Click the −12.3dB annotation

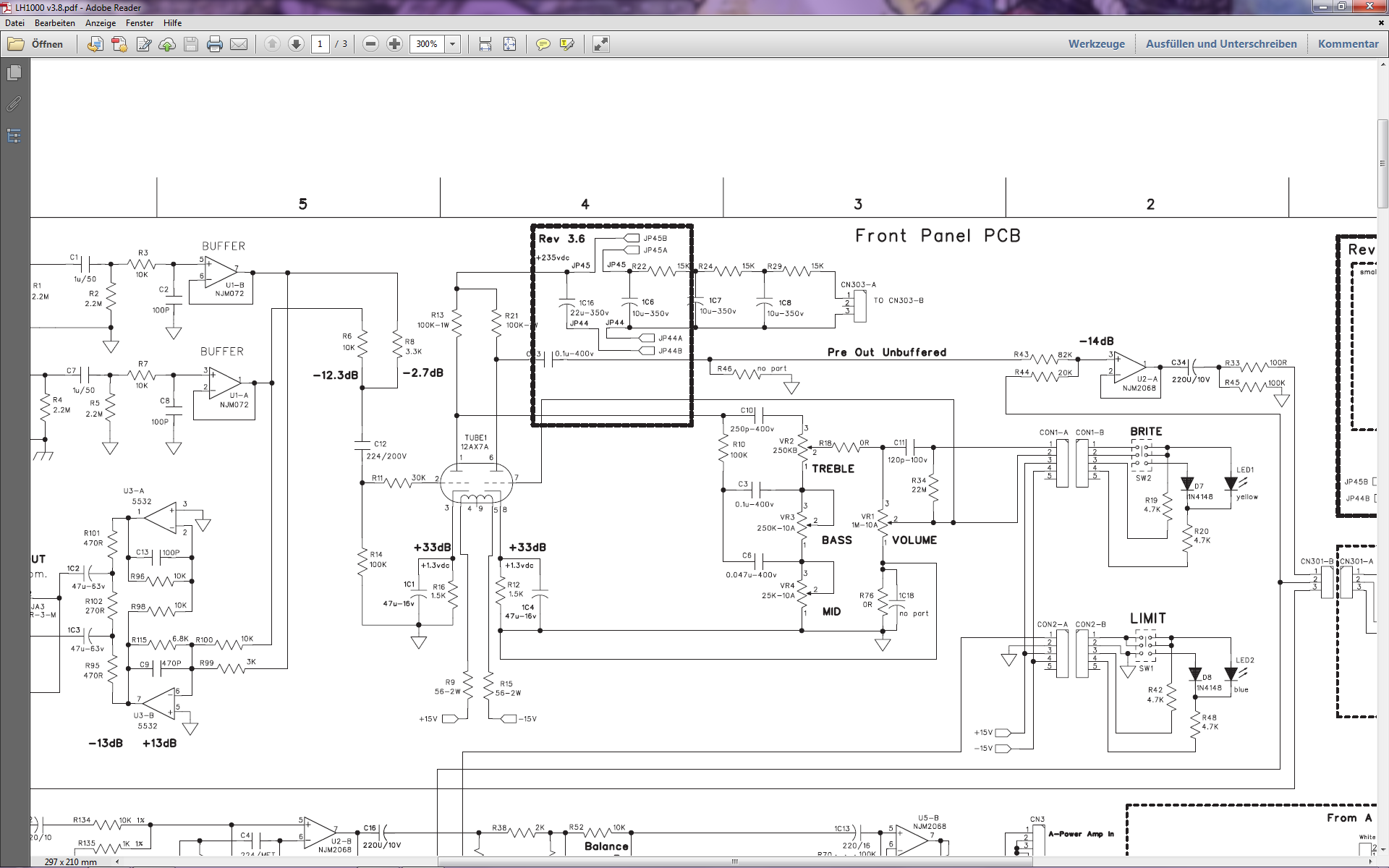click(335, 375)
